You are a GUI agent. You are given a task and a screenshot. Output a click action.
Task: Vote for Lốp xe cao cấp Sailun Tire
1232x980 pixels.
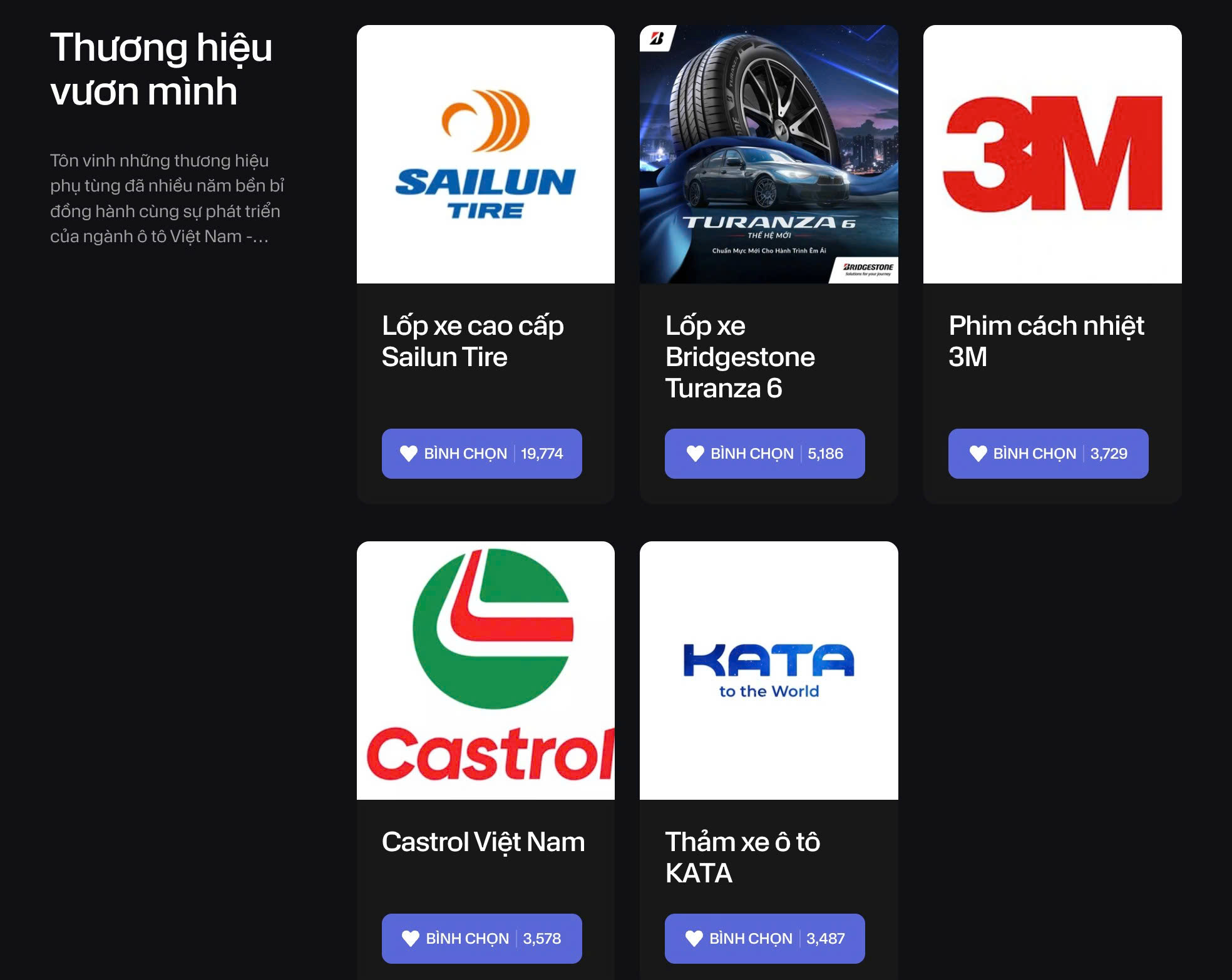click(x=482, y=454)
